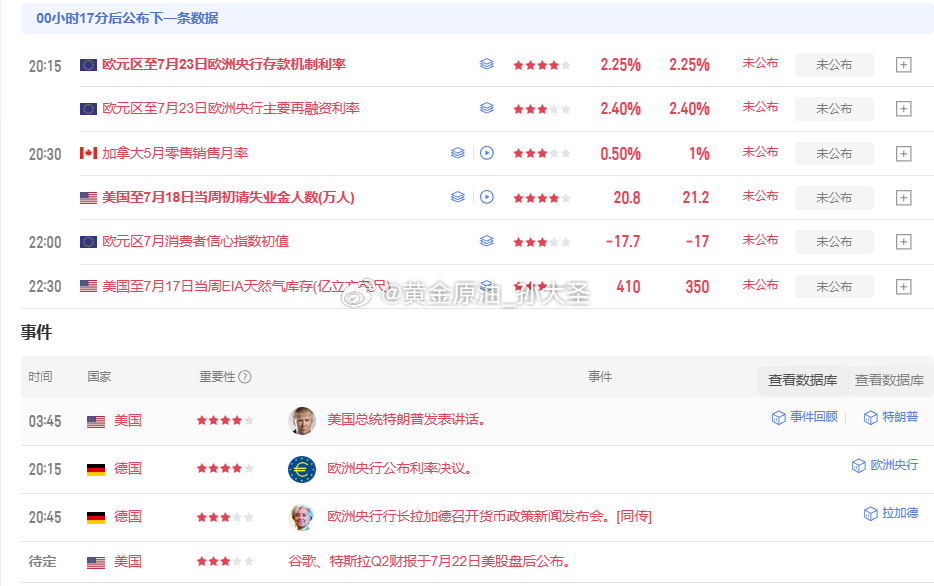
Task: Click the ECB euro logo icon
Action: 302,469
